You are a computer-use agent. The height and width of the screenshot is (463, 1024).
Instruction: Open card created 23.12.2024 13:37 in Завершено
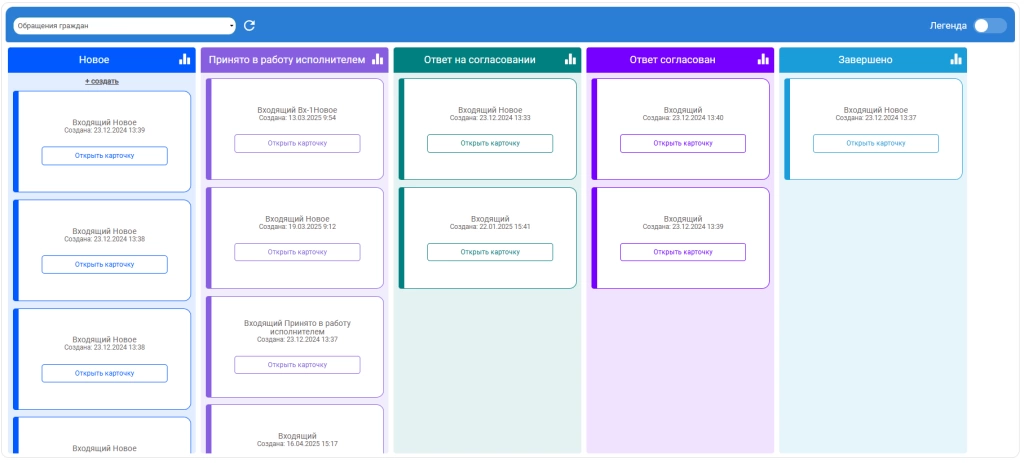point(876,143)
